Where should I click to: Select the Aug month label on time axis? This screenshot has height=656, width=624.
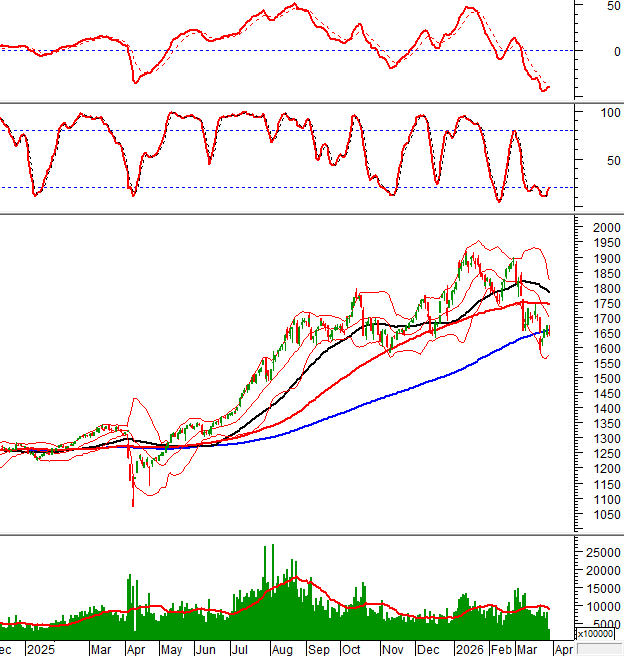point(281,648)
